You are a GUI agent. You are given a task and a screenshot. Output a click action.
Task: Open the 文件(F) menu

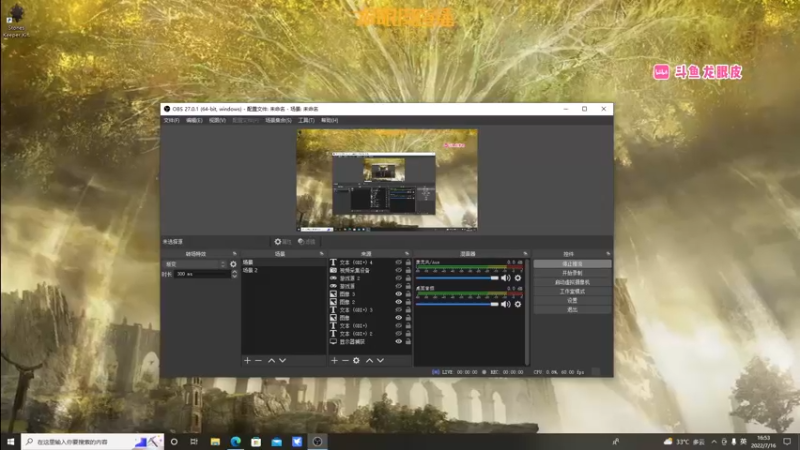[x=171, y=120]
